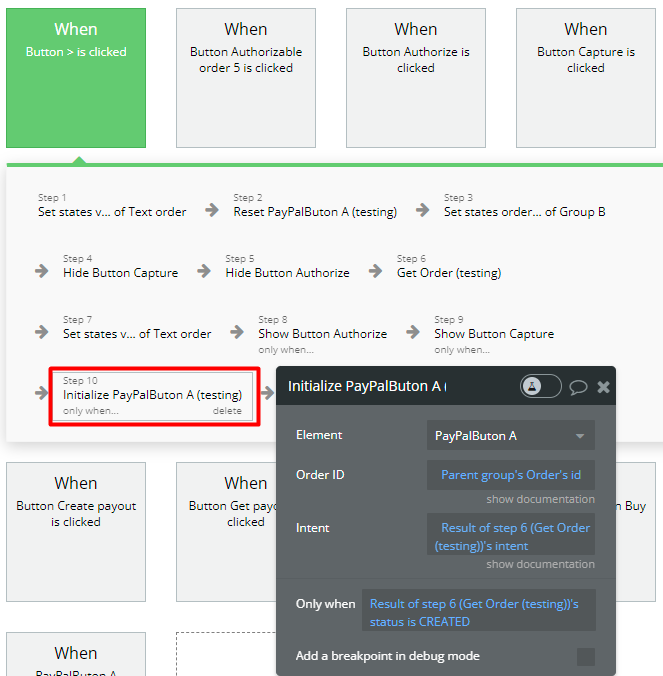
Task: Open Step 4 Hide Button Capture
Action: [x=120, y=267]
